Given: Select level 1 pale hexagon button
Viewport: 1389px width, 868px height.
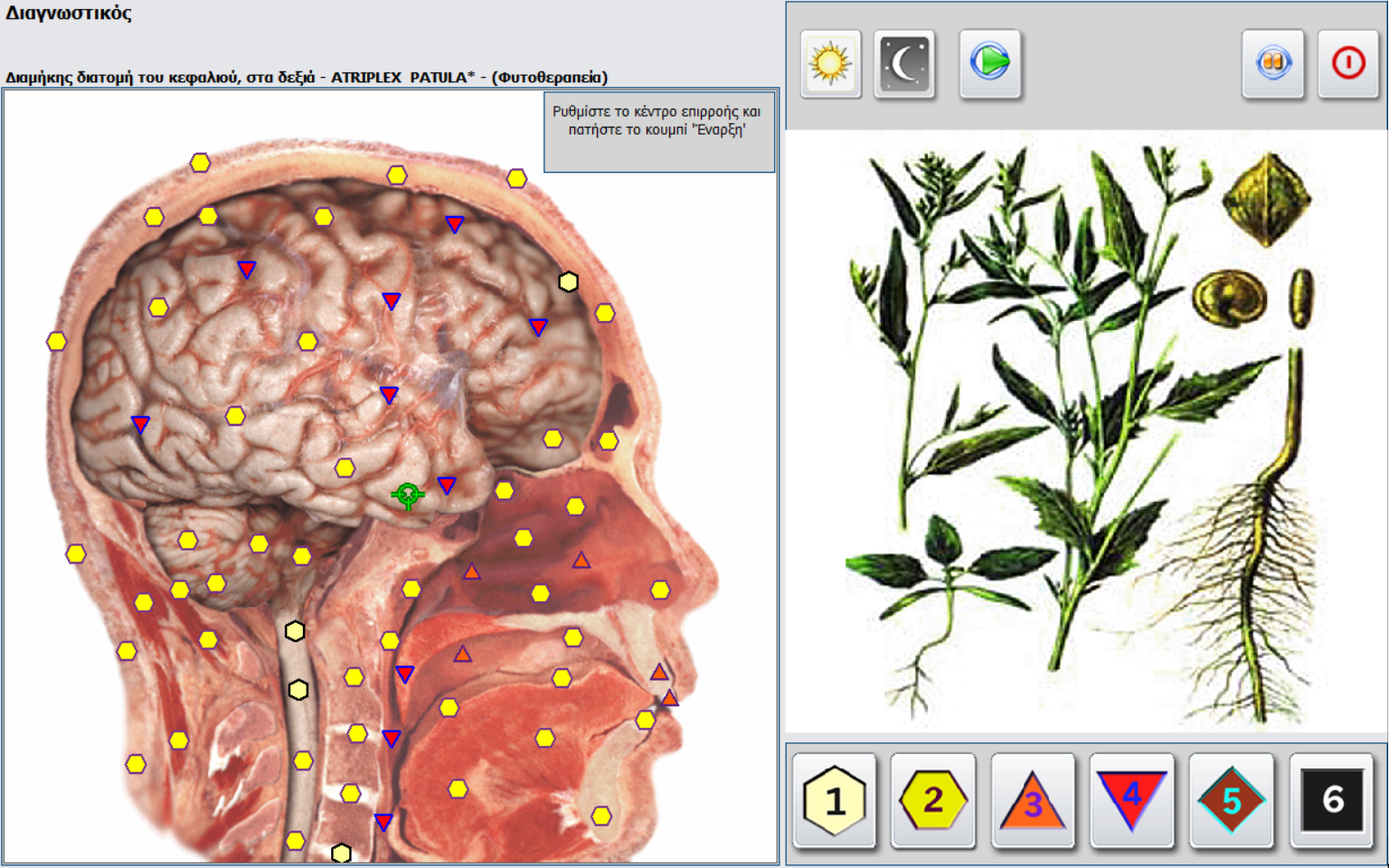Looking at the screenshot, I should (835, 800).
